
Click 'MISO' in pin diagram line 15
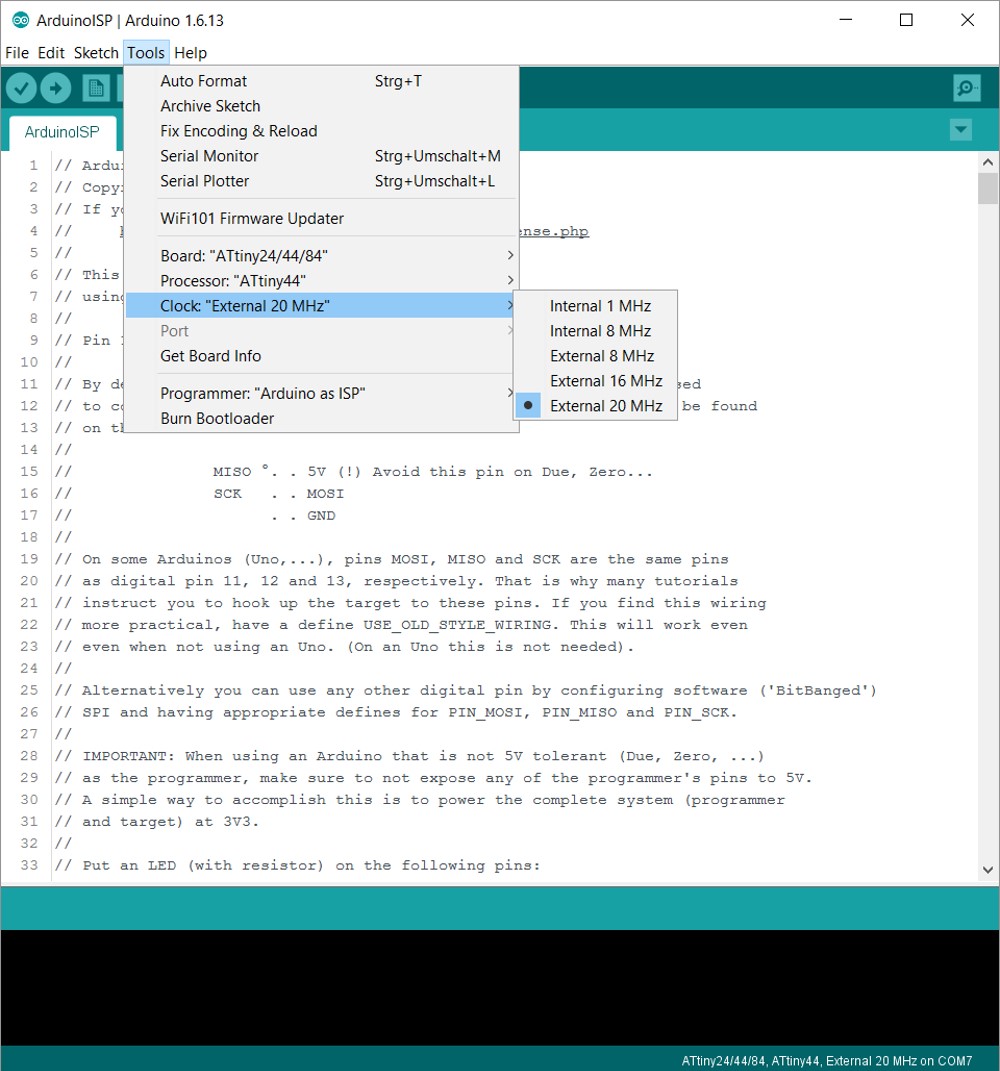tap(232, 472)
